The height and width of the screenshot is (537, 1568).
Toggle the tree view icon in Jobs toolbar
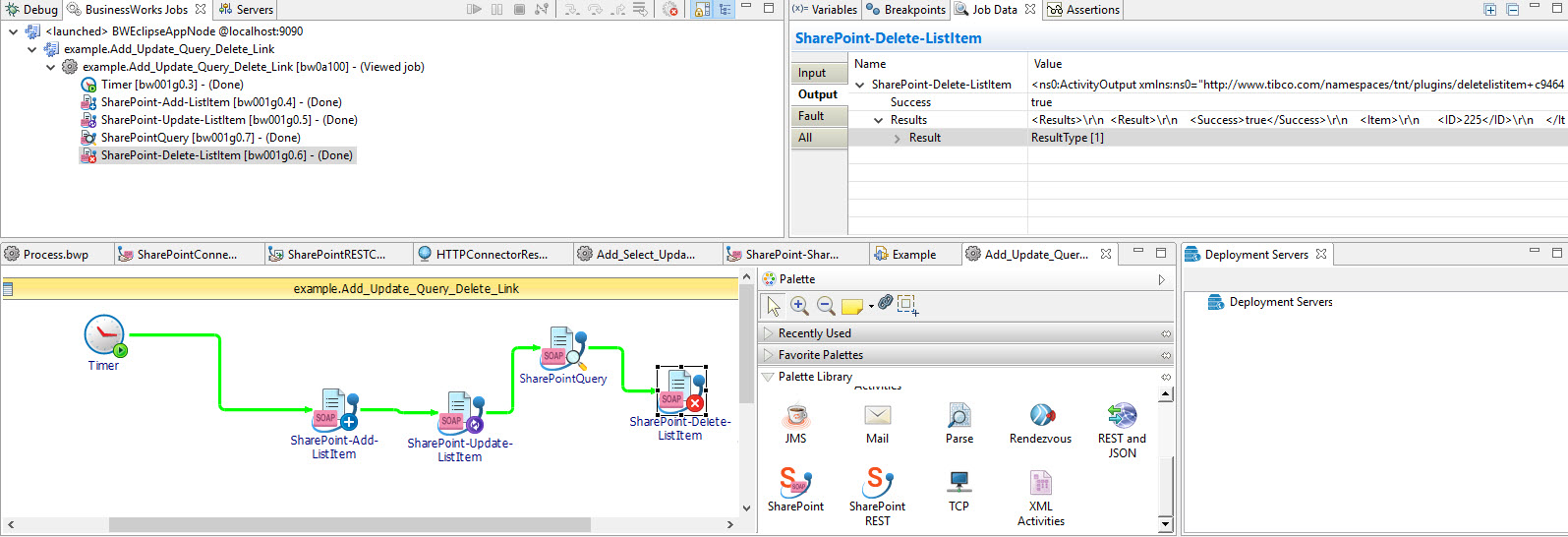[x=725, y=9]
